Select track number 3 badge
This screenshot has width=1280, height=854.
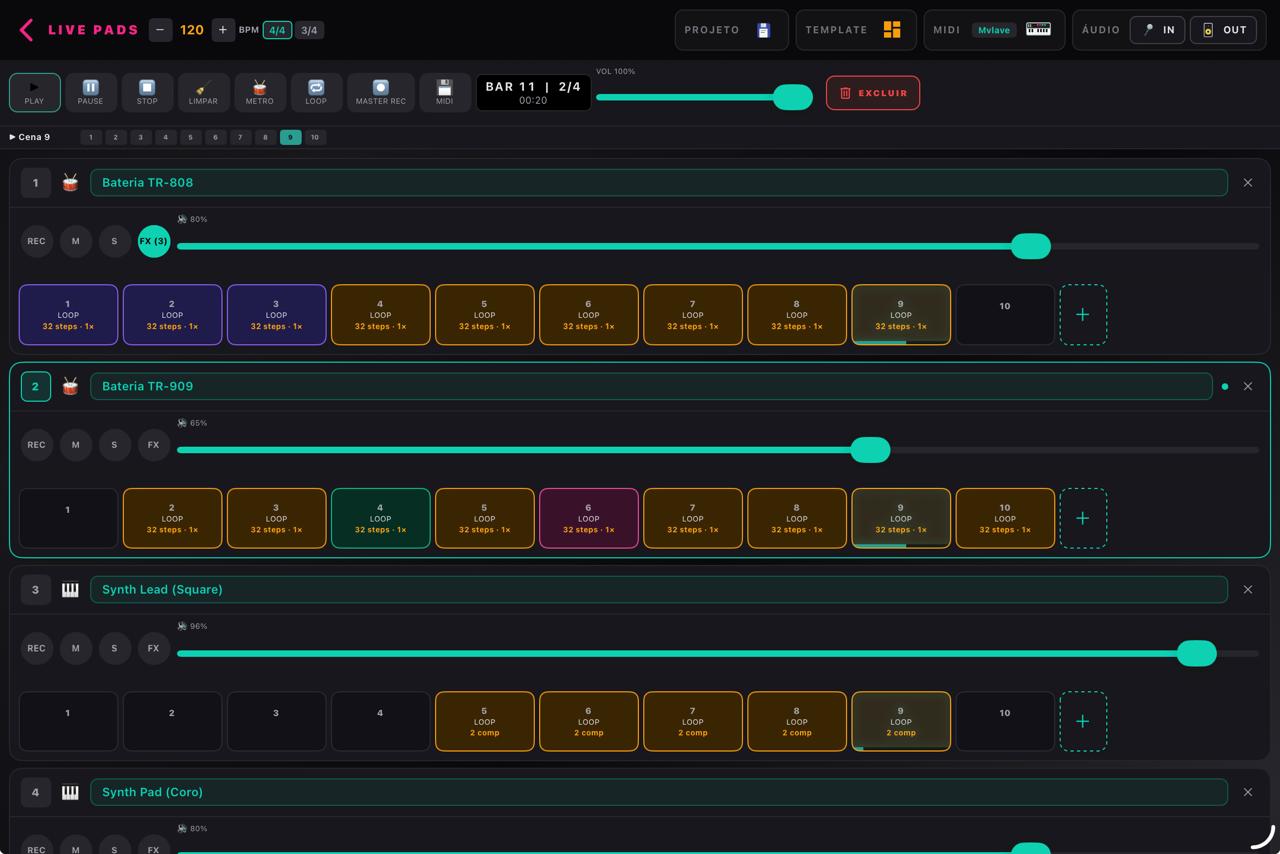(35, 590)
